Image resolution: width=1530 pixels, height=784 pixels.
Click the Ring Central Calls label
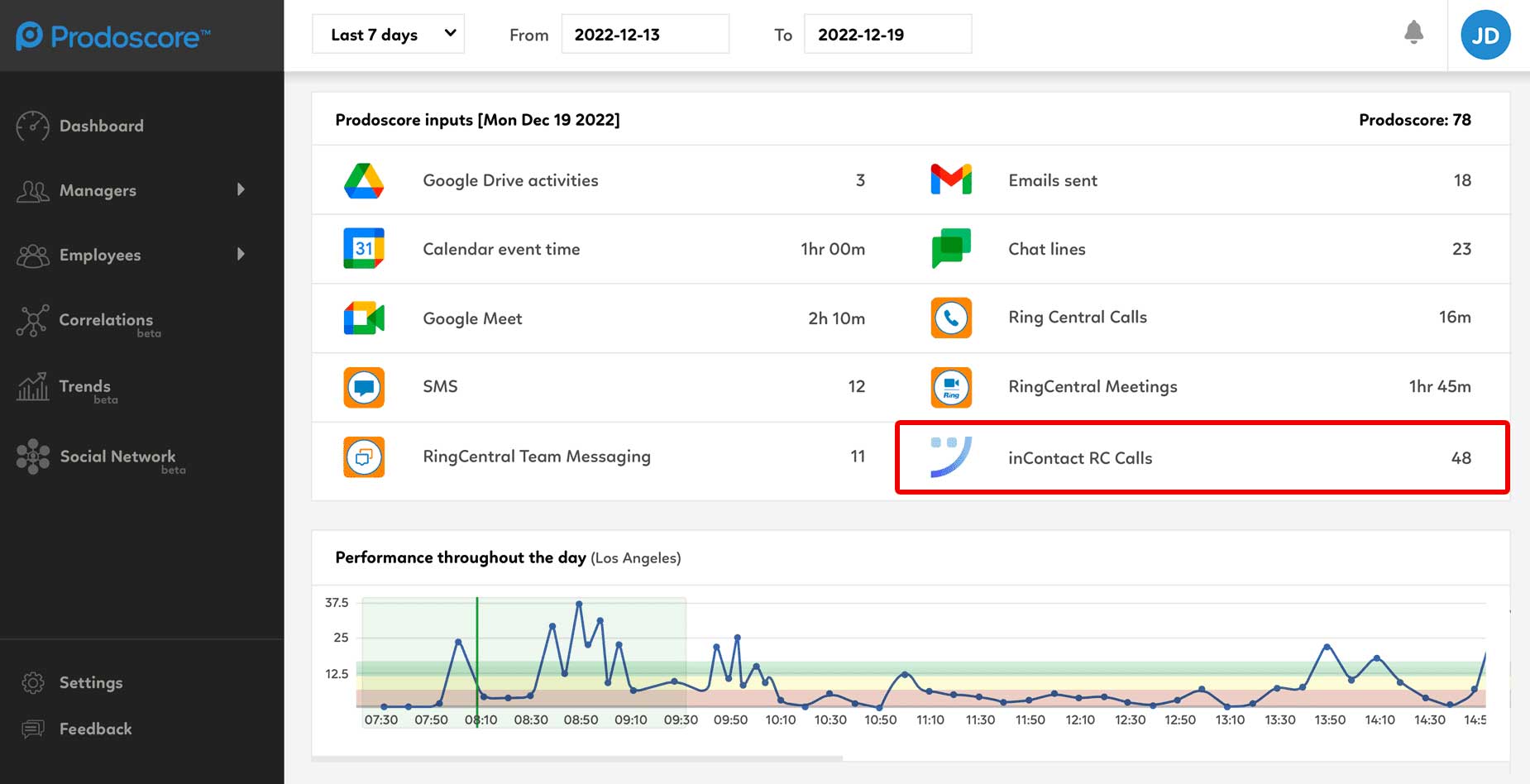point(1078,317)
